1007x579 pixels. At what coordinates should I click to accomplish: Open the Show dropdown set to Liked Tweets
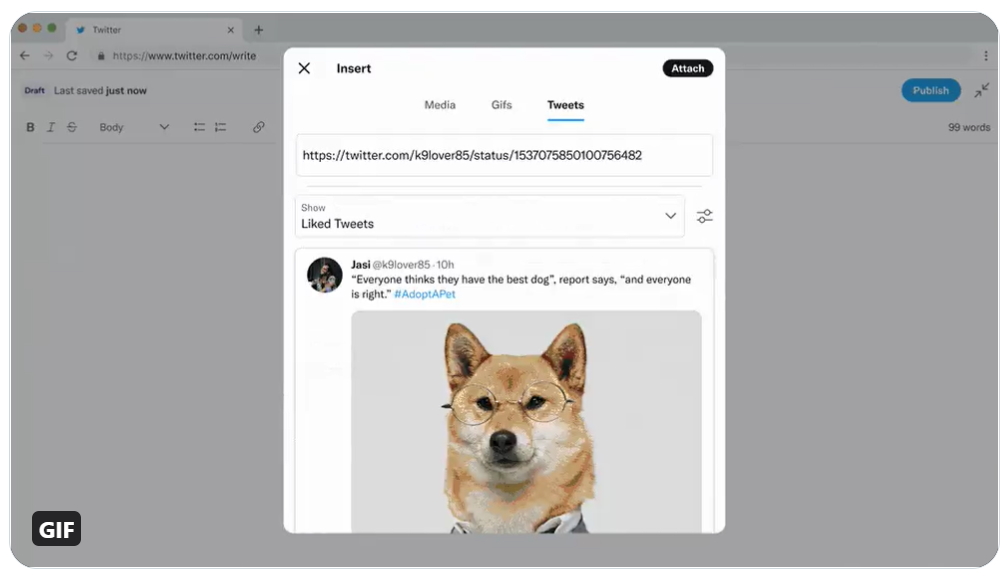pos(489,217)
